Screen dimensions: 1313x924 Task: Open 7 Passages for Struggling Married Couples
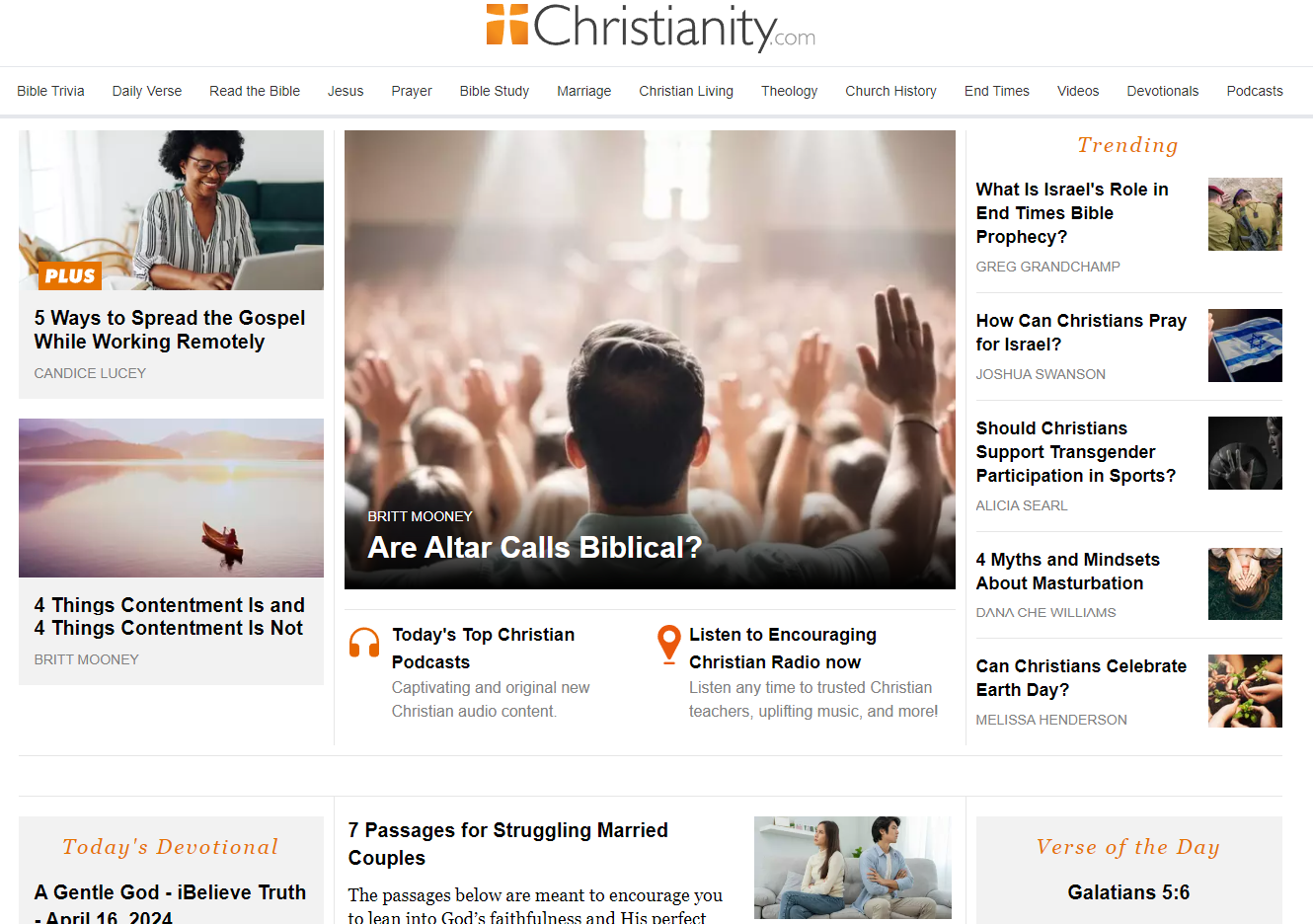507,844
